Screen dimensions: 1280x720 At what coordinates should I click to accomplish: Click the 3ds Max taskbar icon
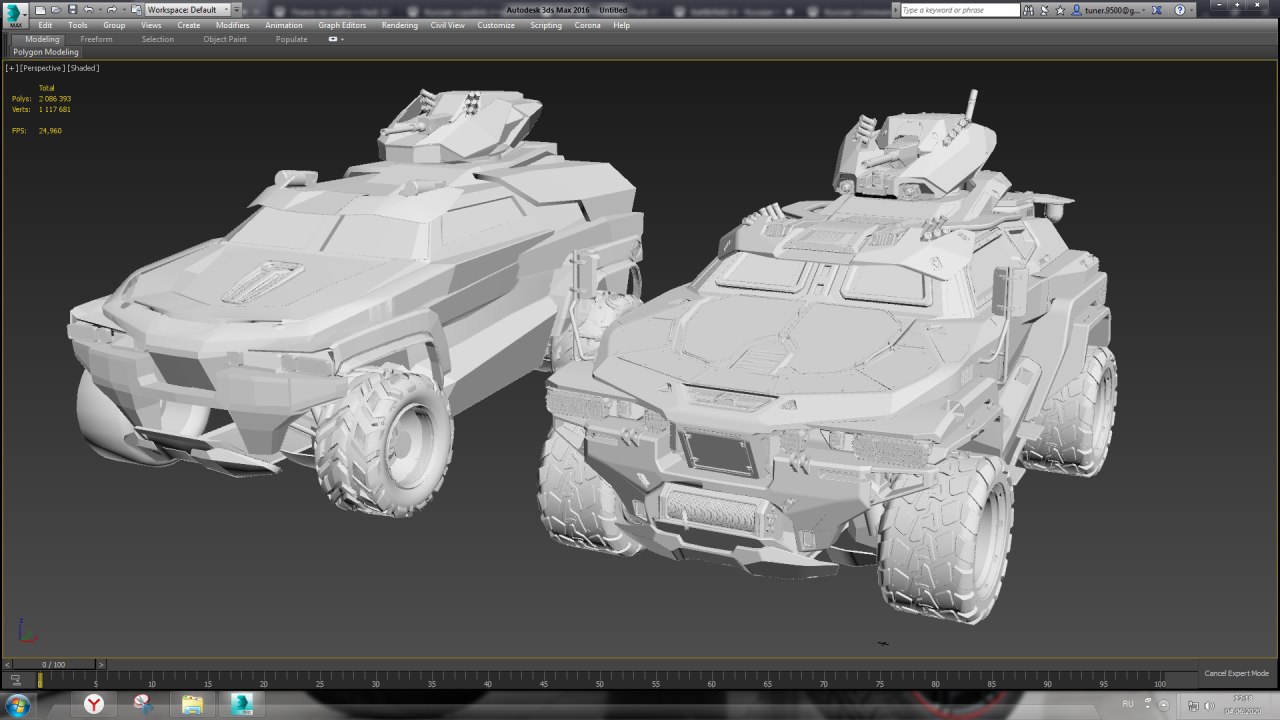coord(242,705)
